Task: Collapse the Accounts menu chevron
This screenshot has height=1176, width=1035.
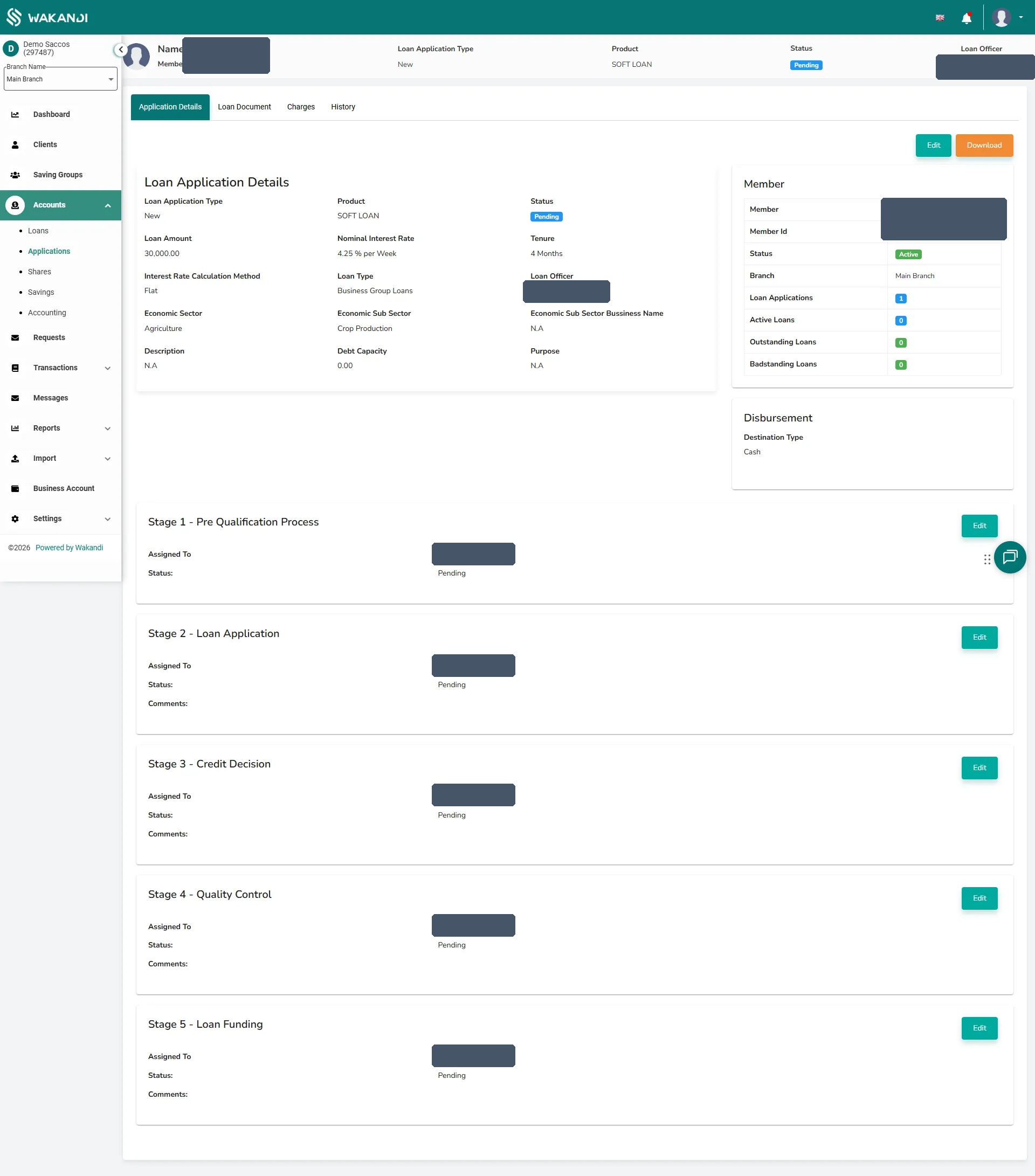Action: click(x=108, y=205)
